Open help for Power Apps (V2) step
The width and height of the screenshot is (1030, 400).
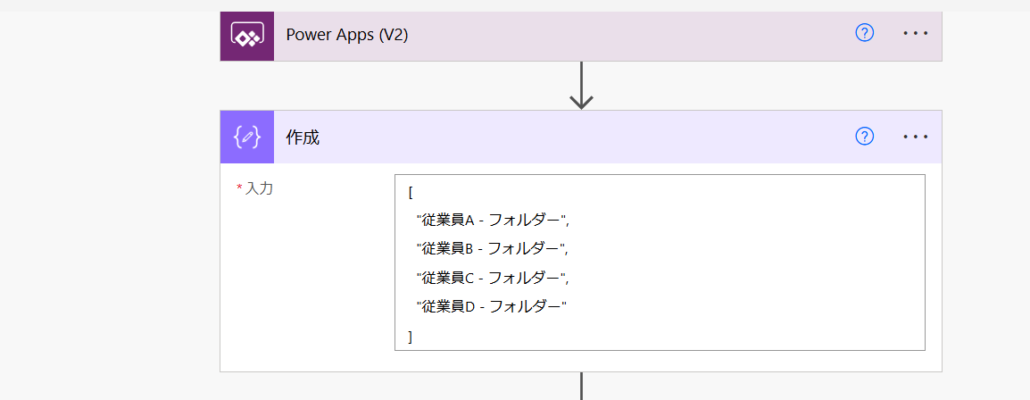pyautogui.click(x=865, y=33)
